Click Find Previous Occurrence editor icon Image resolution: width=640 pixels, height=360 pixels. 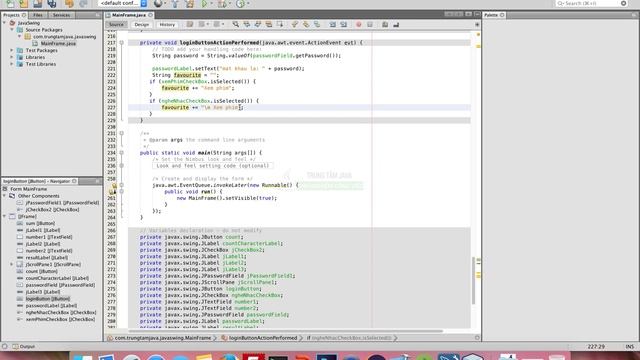point(247,24)
